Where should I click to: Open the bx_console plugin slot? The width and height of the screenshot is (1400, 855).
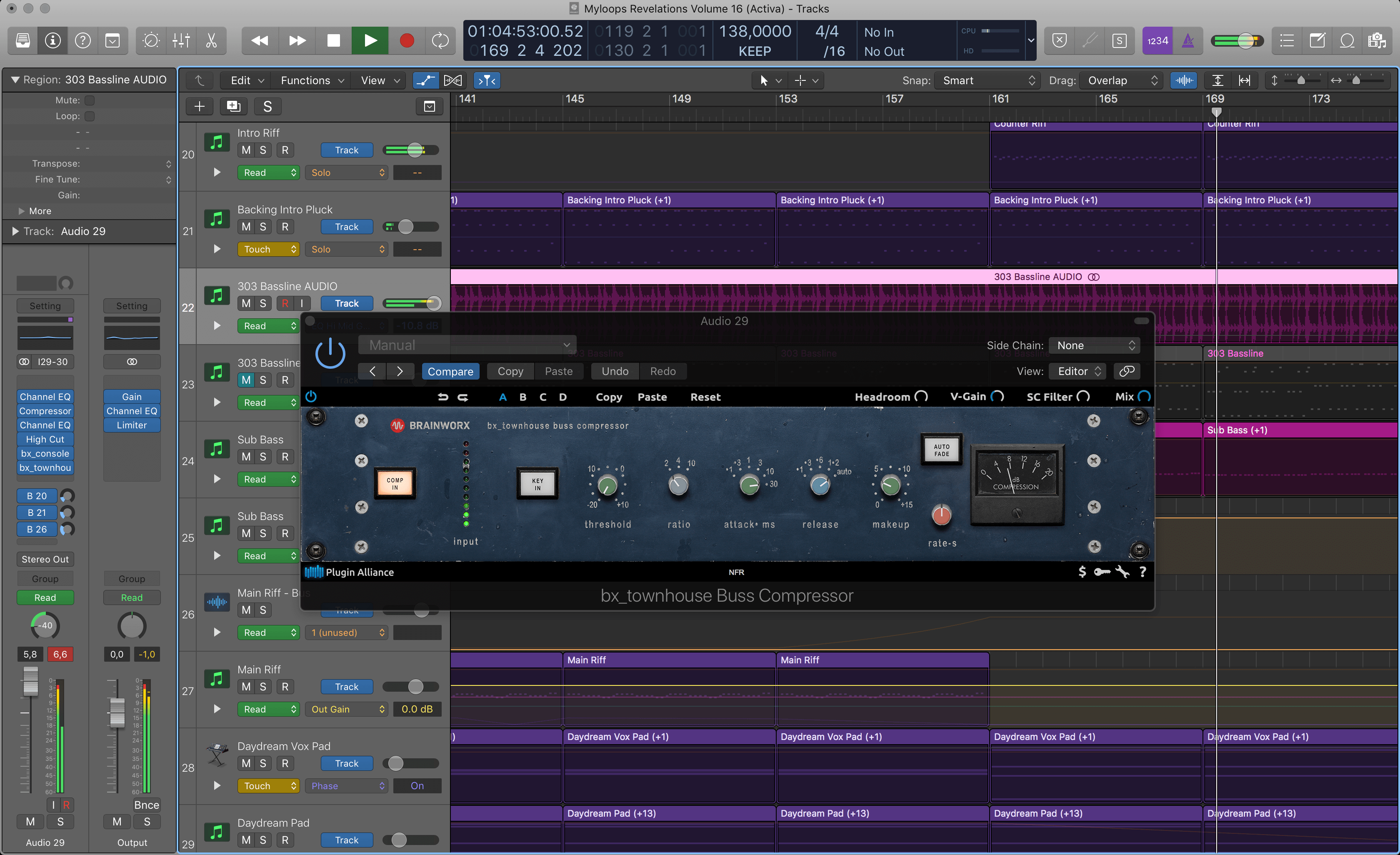click(45, 453)
